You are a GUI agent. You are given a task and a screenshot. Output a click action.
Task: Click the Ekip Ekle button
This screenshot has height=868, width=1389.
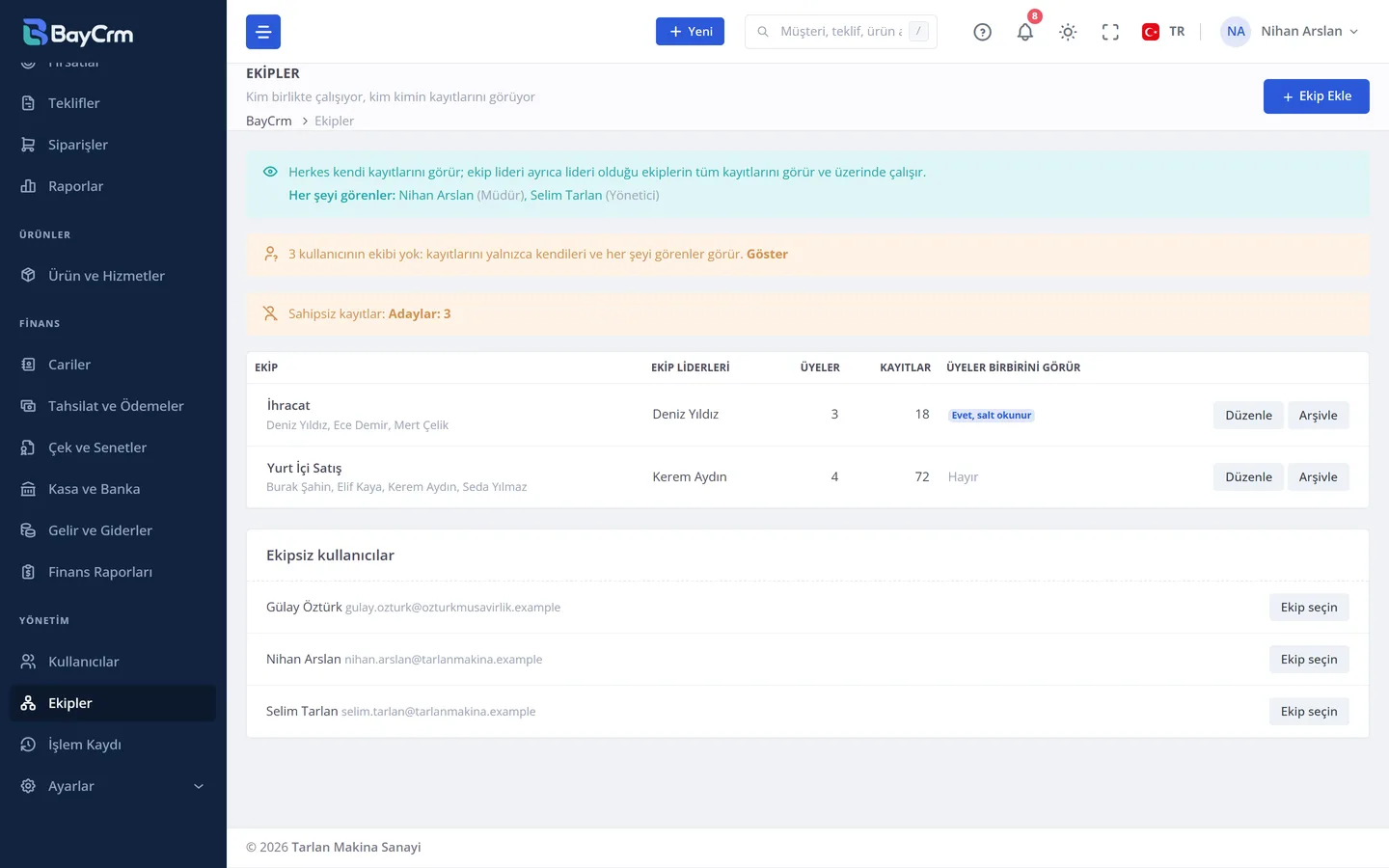coord(1317,96)
